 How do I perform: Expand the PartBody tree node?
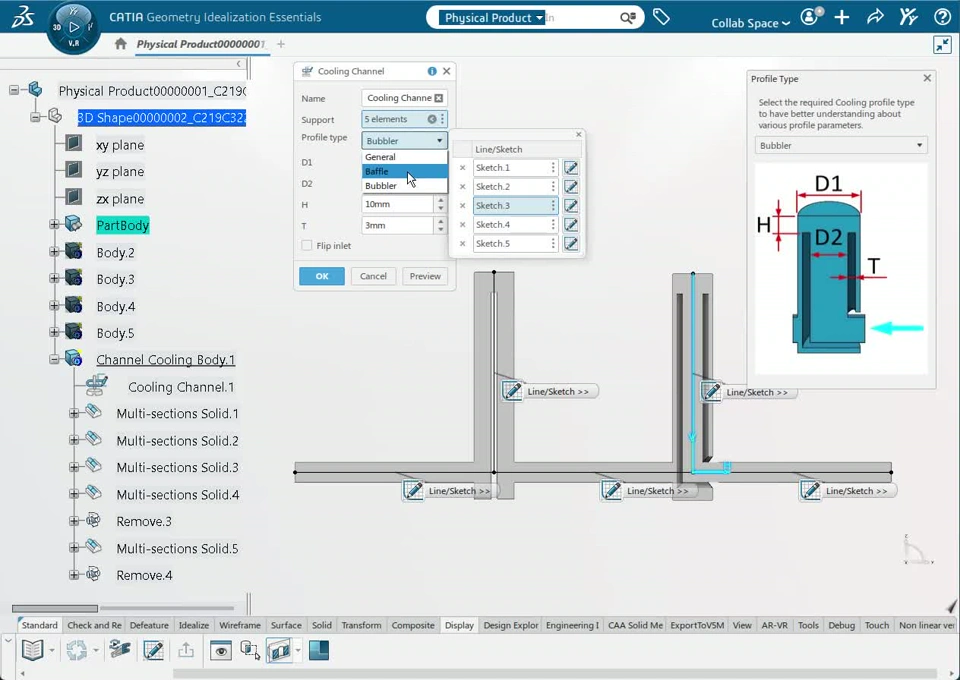(54, 225)
